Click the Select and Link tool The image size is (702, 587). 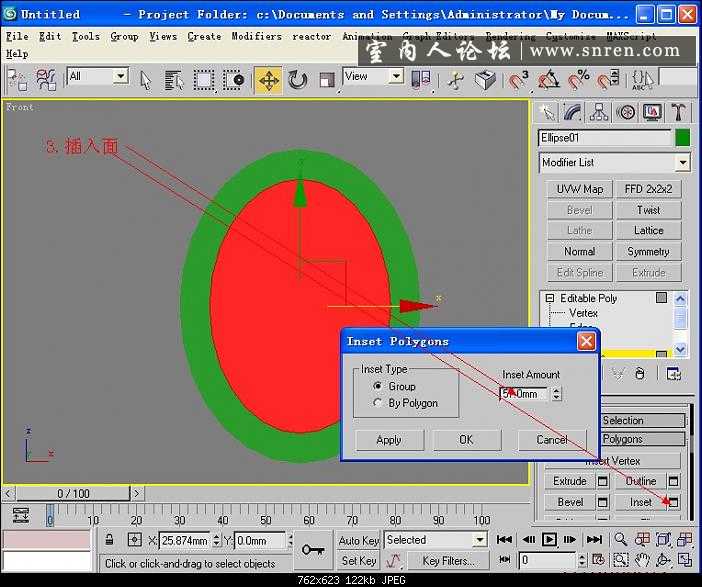(17, 80)
